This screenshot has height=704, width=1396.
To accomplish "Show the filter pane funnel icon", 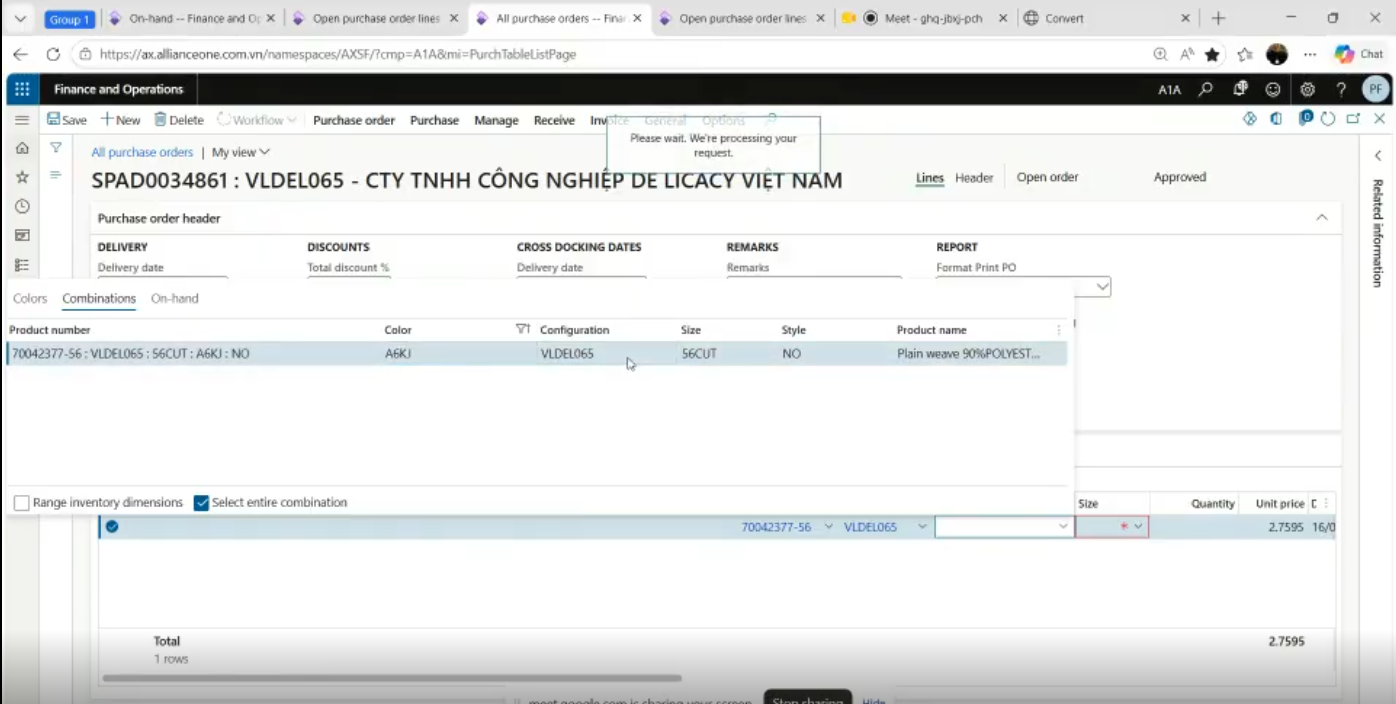I will point(56,147).
